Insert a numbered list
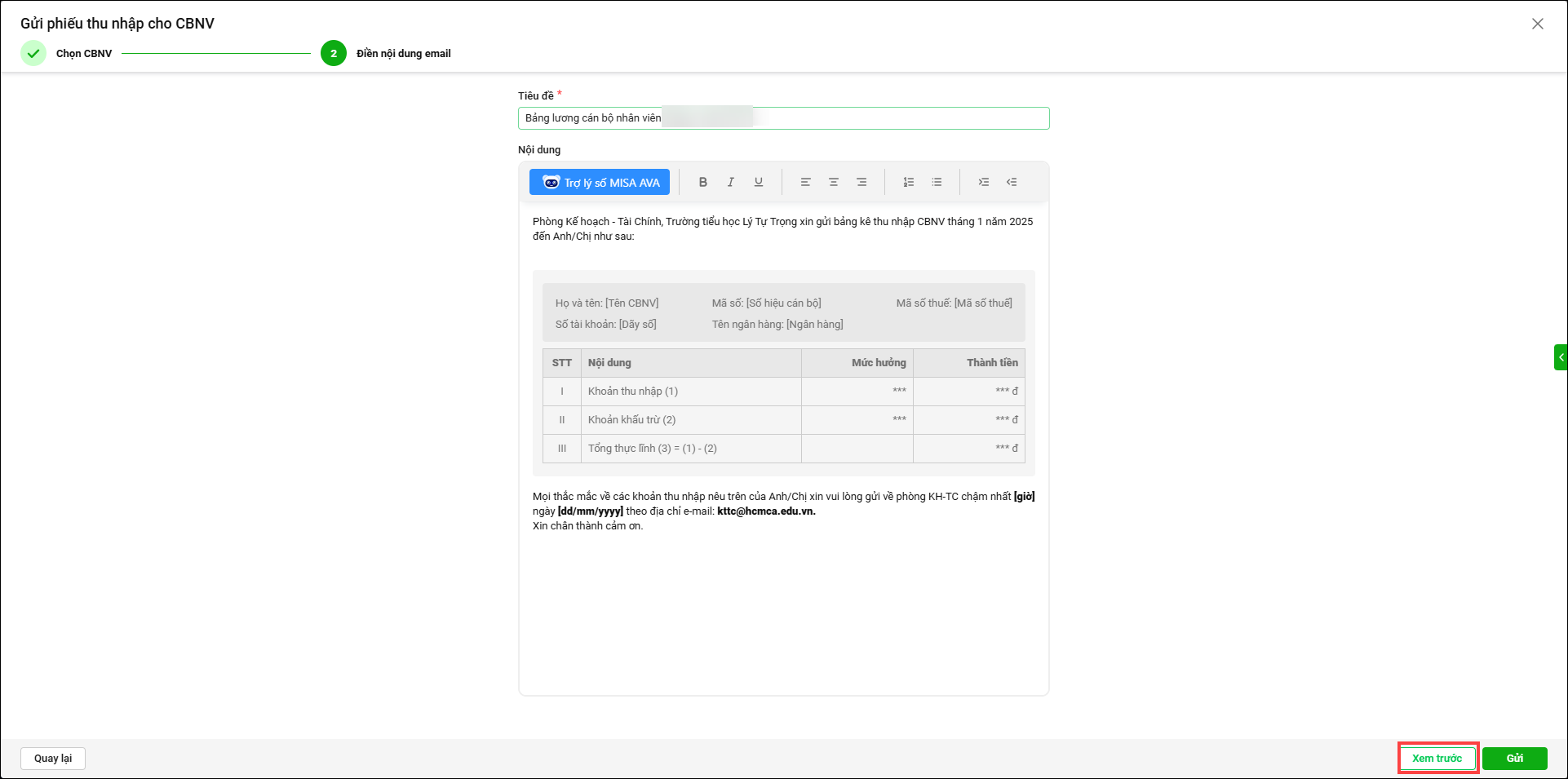The image size is (1568, 779). point(908,182)
